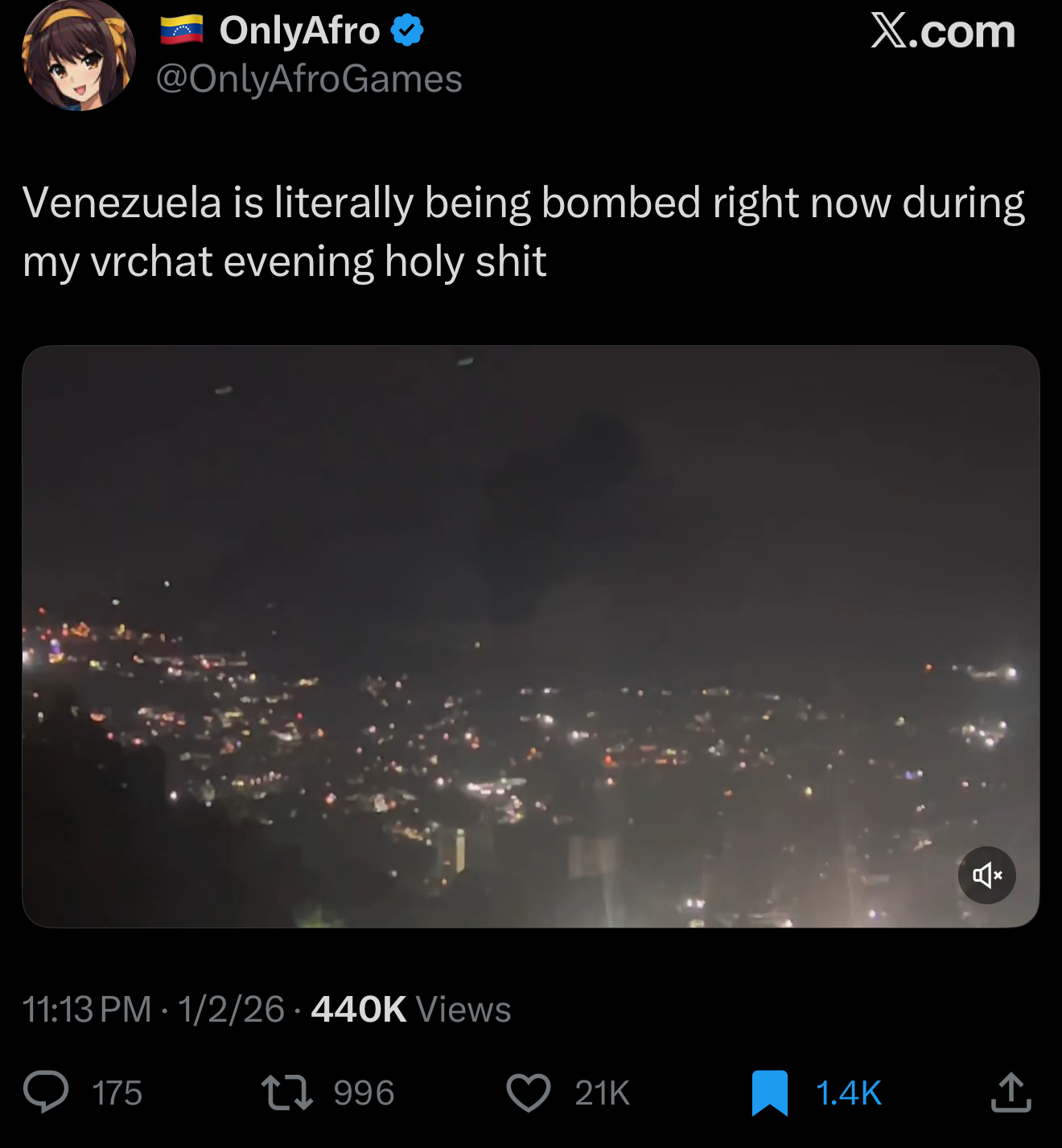Image resolution: width=1062 pixels, height=1148 pixels.
Task: Click the blue verified checkmark badge
Action: (407, 31)
